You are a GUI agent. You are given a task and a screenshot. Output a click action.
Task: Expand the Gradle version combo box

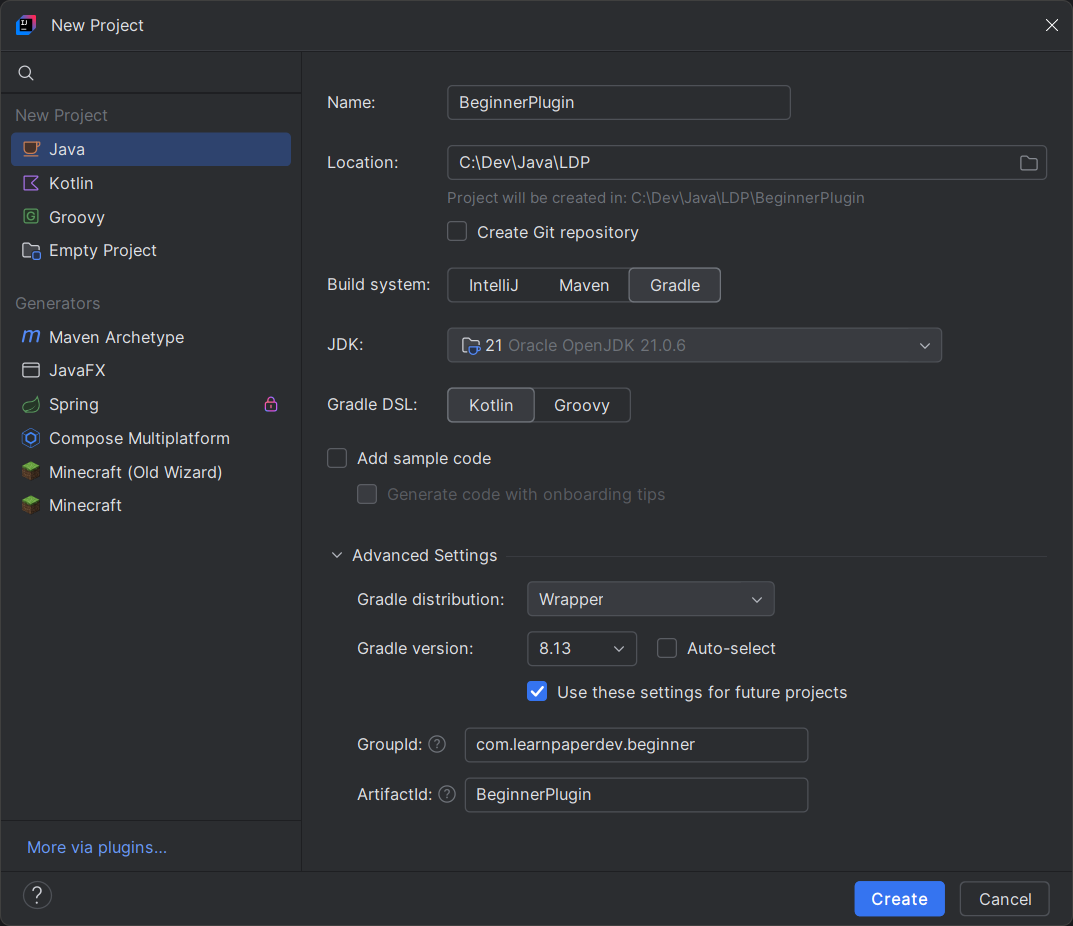pyautogui.click(x=581, y=648)
